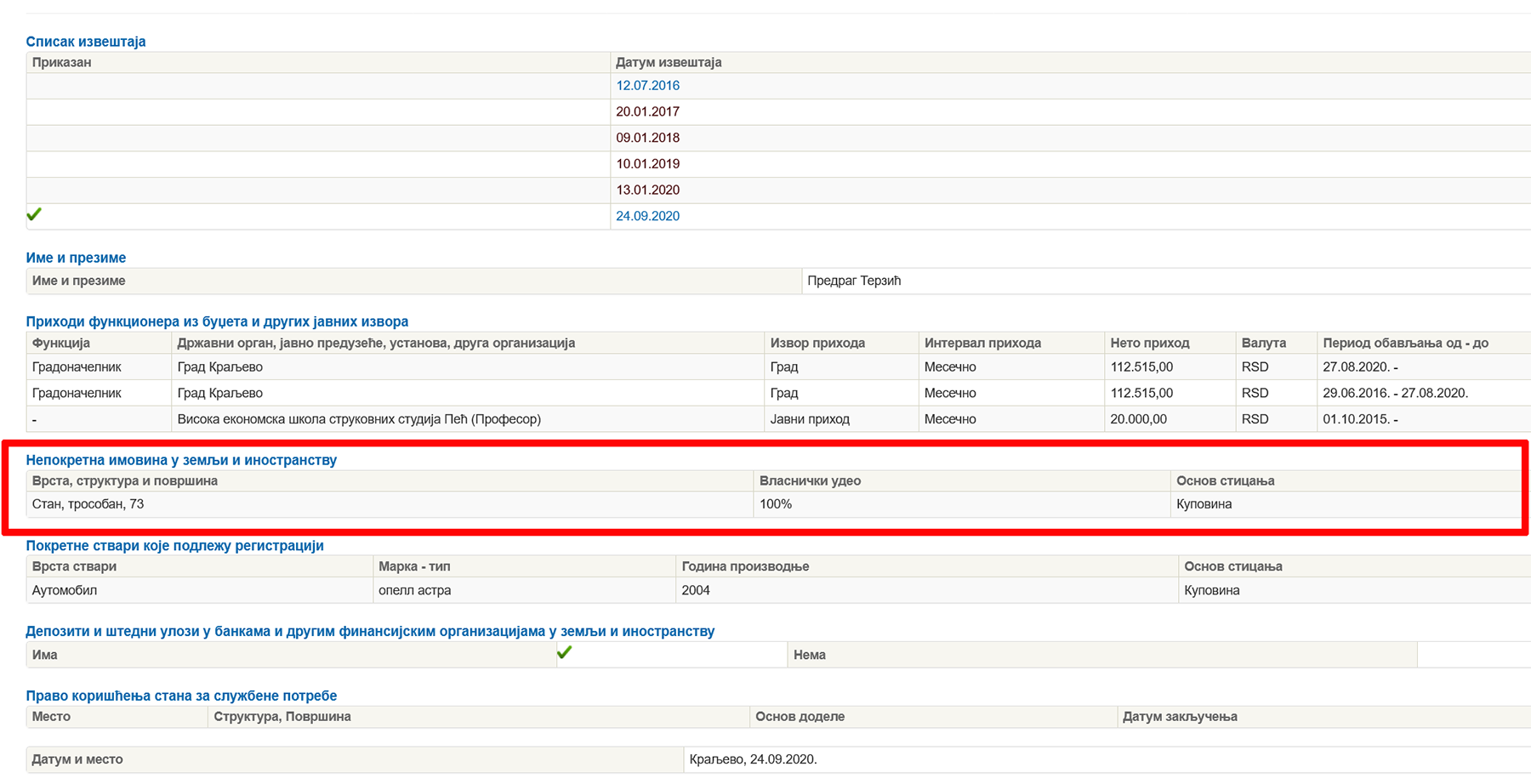Select the Предраг Терзић name cell
This screenshot has height=784, width=1531.
pos(854,281)
